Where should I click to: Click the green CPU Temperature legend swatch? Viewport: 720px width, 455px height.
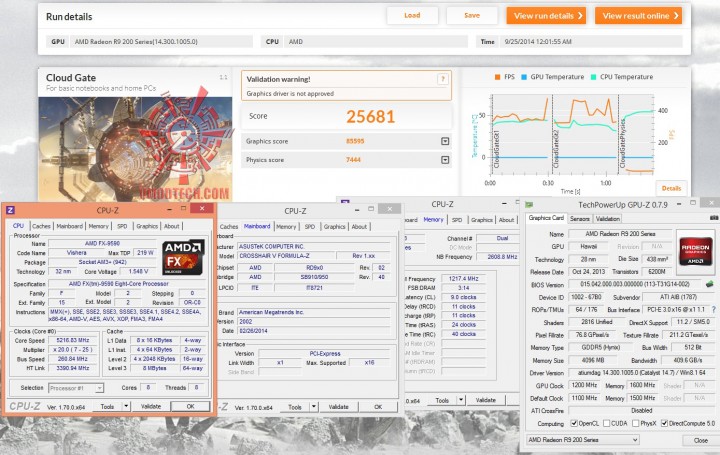pyautogui.click(x=593, y=77)
